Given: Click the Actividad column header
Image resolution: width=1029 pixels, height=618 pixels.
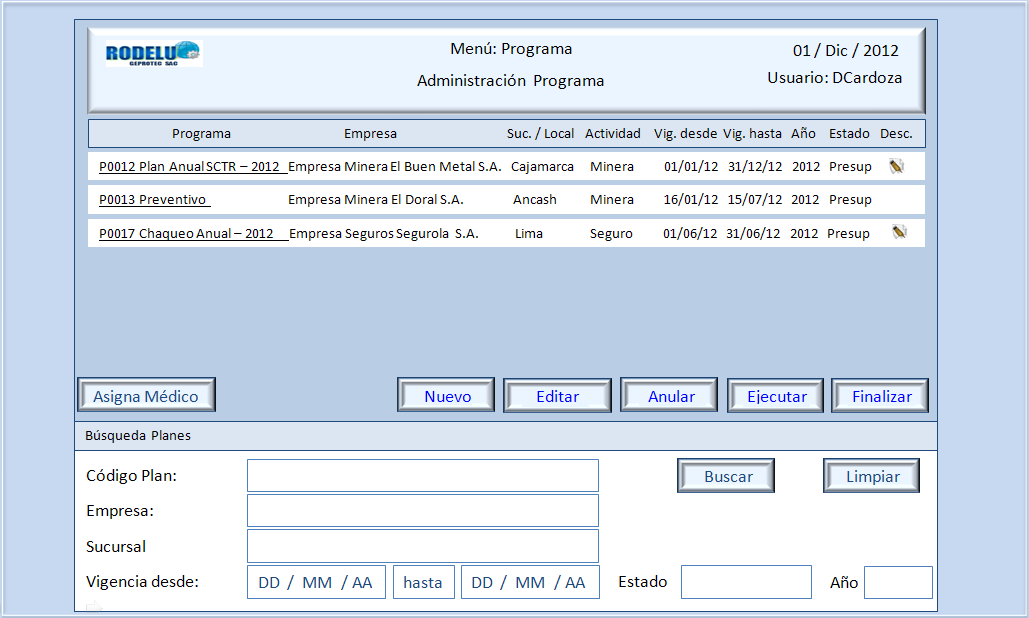Looking at the screenshot, I should pyautogui.click(x=613, y=134).
